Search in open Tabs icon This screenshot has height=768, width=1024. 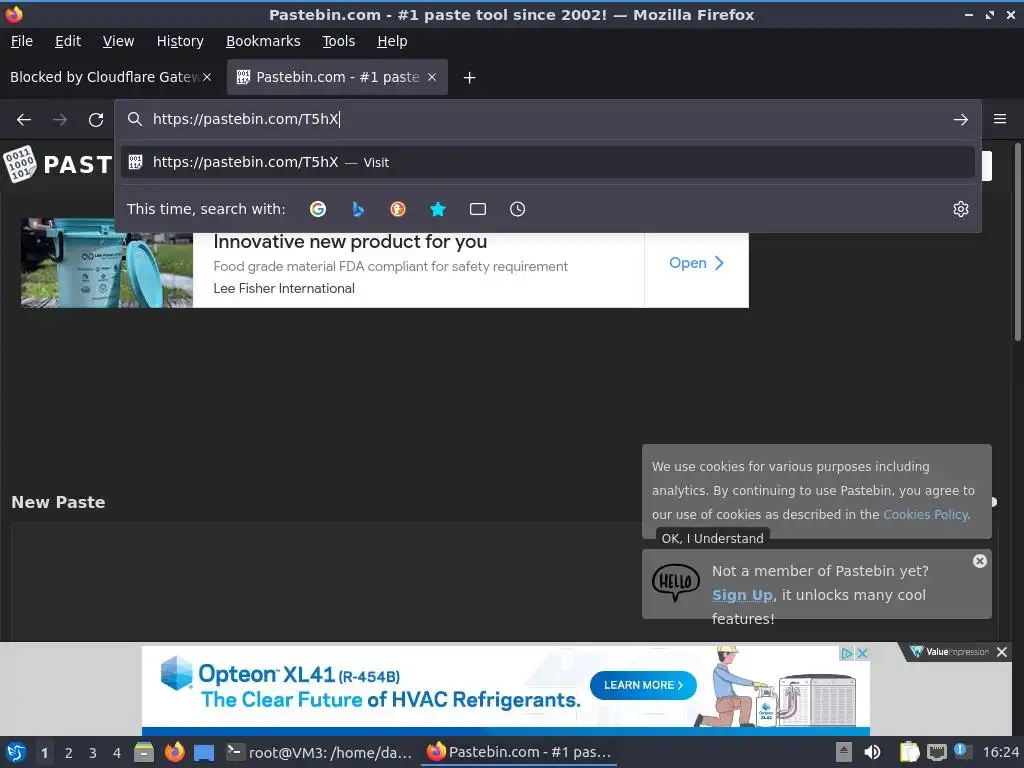478,209
